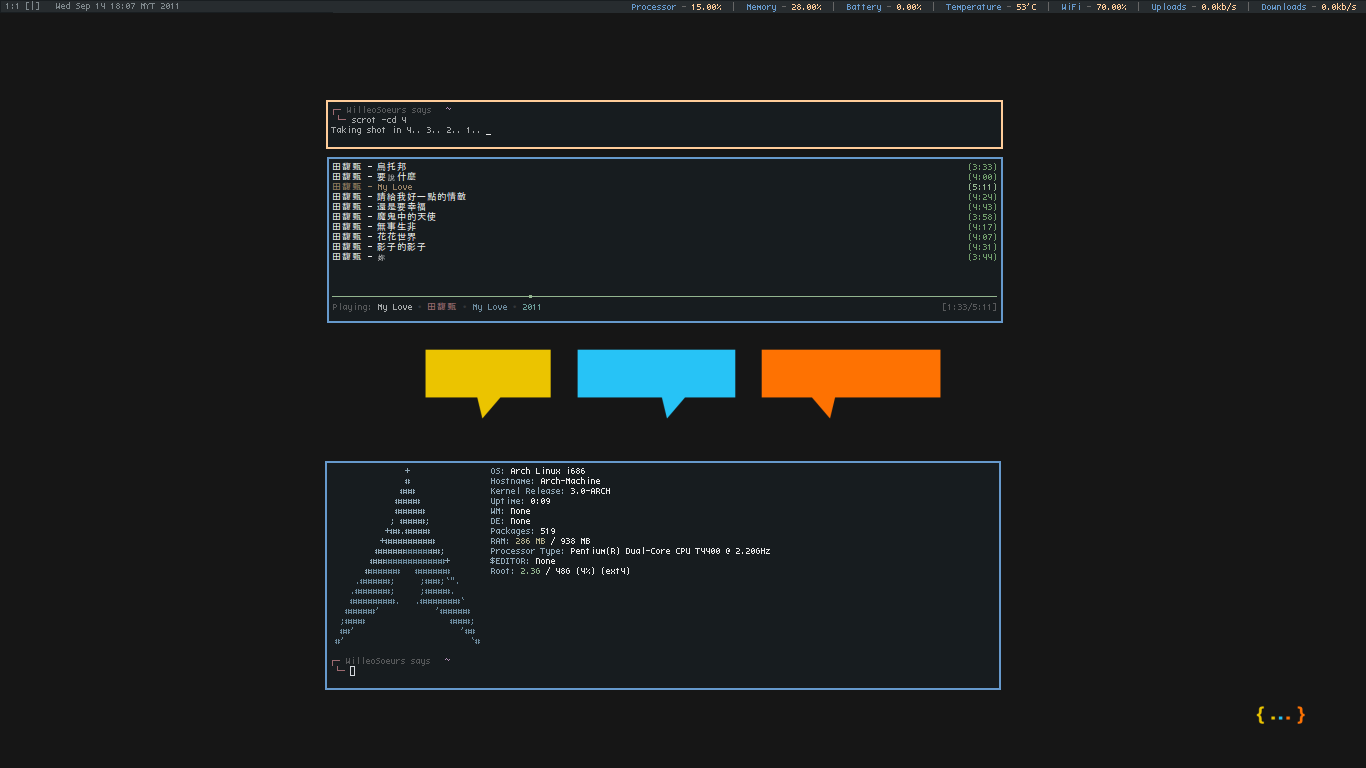This screenshot has height=768, width=1366.
Task: Click the 'WM: None' line
Action: pyautogui.click(x=510, y=511)
